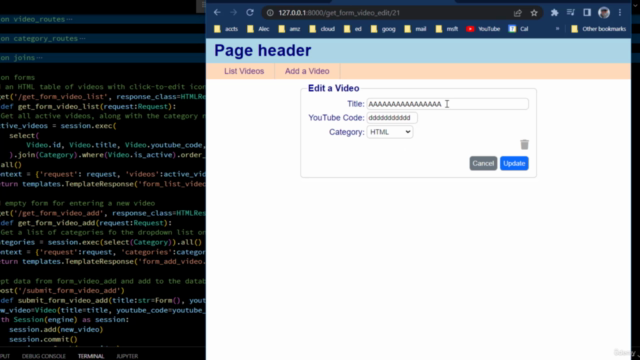
Task: Open the Alec bookmark folder
Action: [x=258, y=29]
